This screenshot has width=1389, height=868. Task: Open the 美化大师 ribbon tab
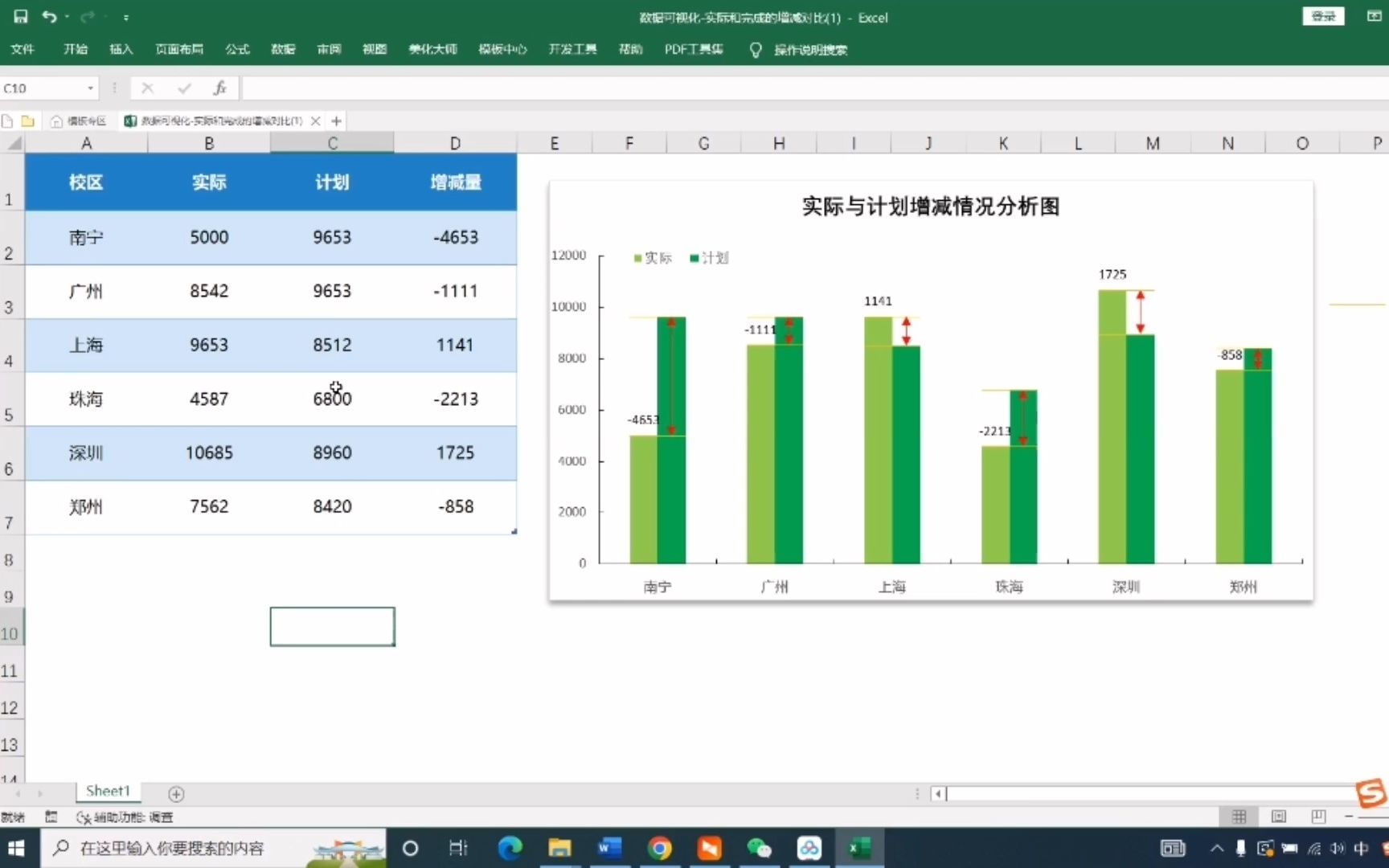pyautogui.click(x=432, y=49)
